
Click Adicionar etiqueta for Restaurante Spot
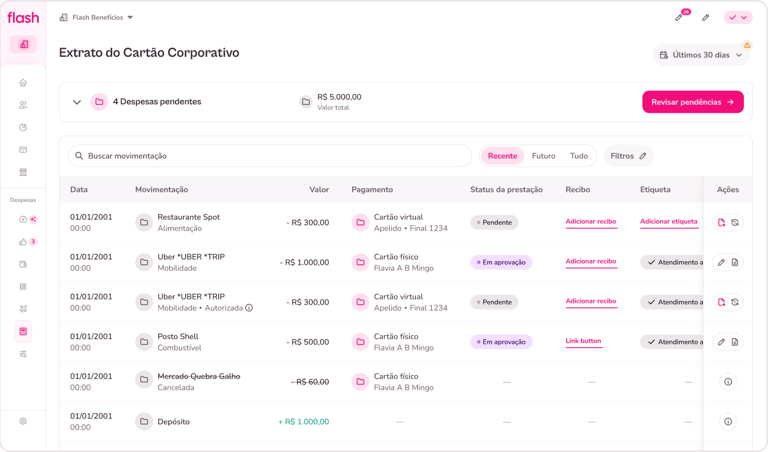tap(669, 222)
